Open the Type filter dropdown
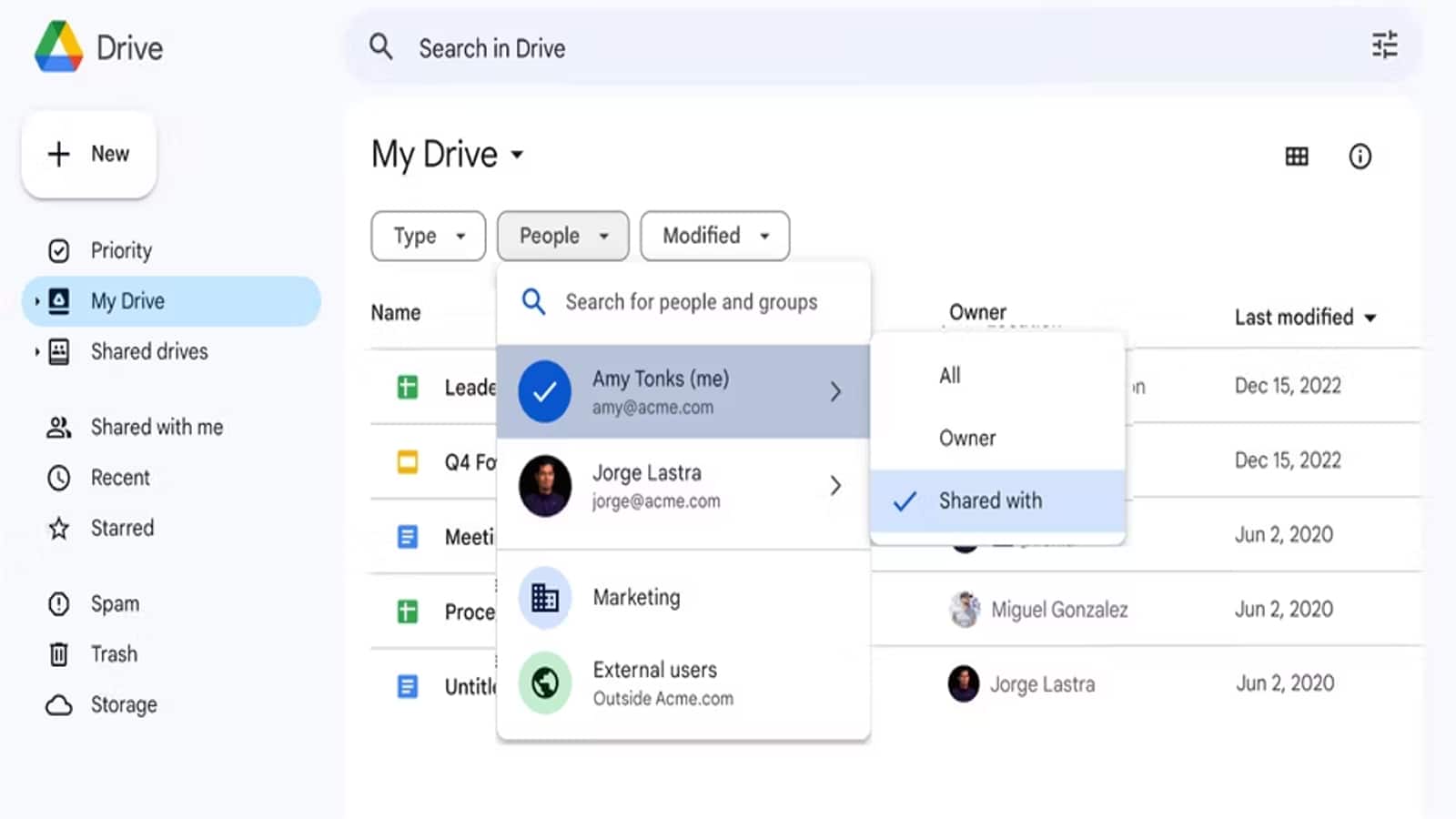The image size is (1456, 819). (428, 236)
